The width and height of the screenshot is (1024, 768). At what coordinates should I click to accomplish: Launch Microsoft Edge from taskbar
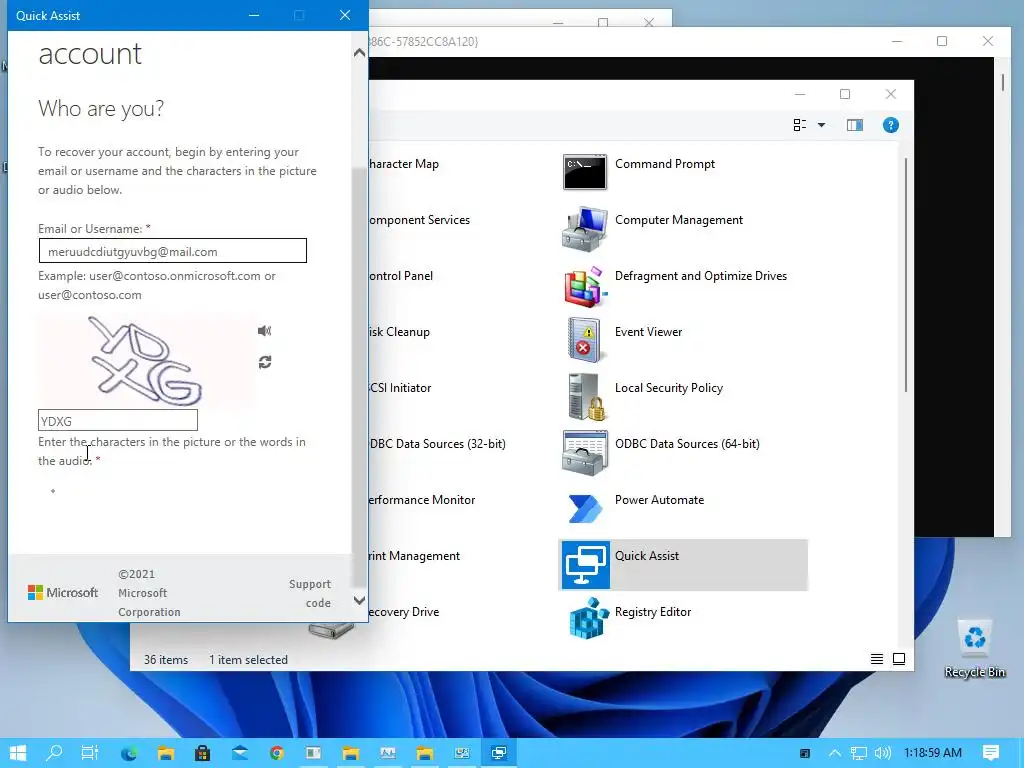[x=129, y=753]
